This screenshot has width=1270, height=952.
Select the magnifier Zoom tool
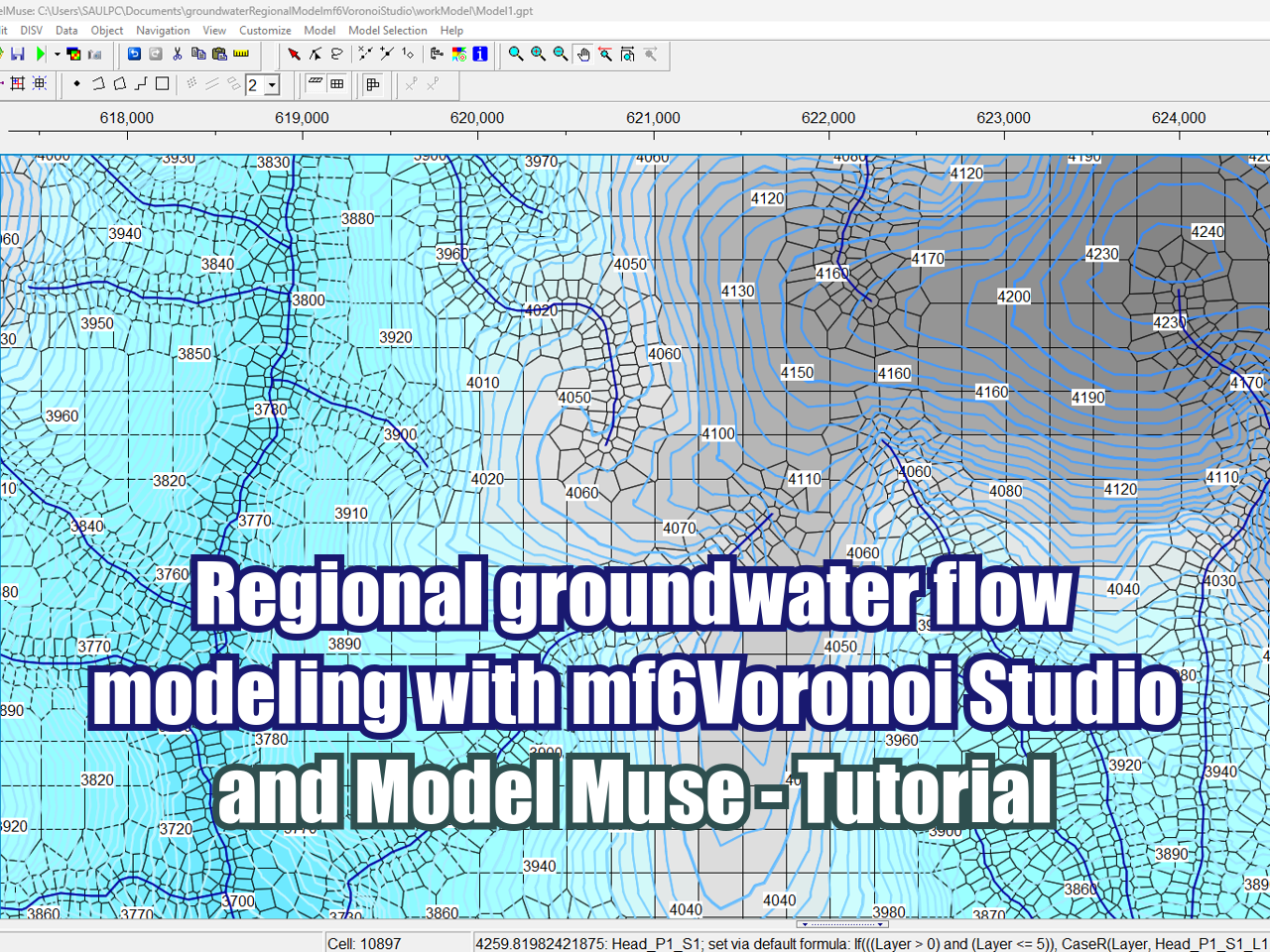[x=516, y=54]
